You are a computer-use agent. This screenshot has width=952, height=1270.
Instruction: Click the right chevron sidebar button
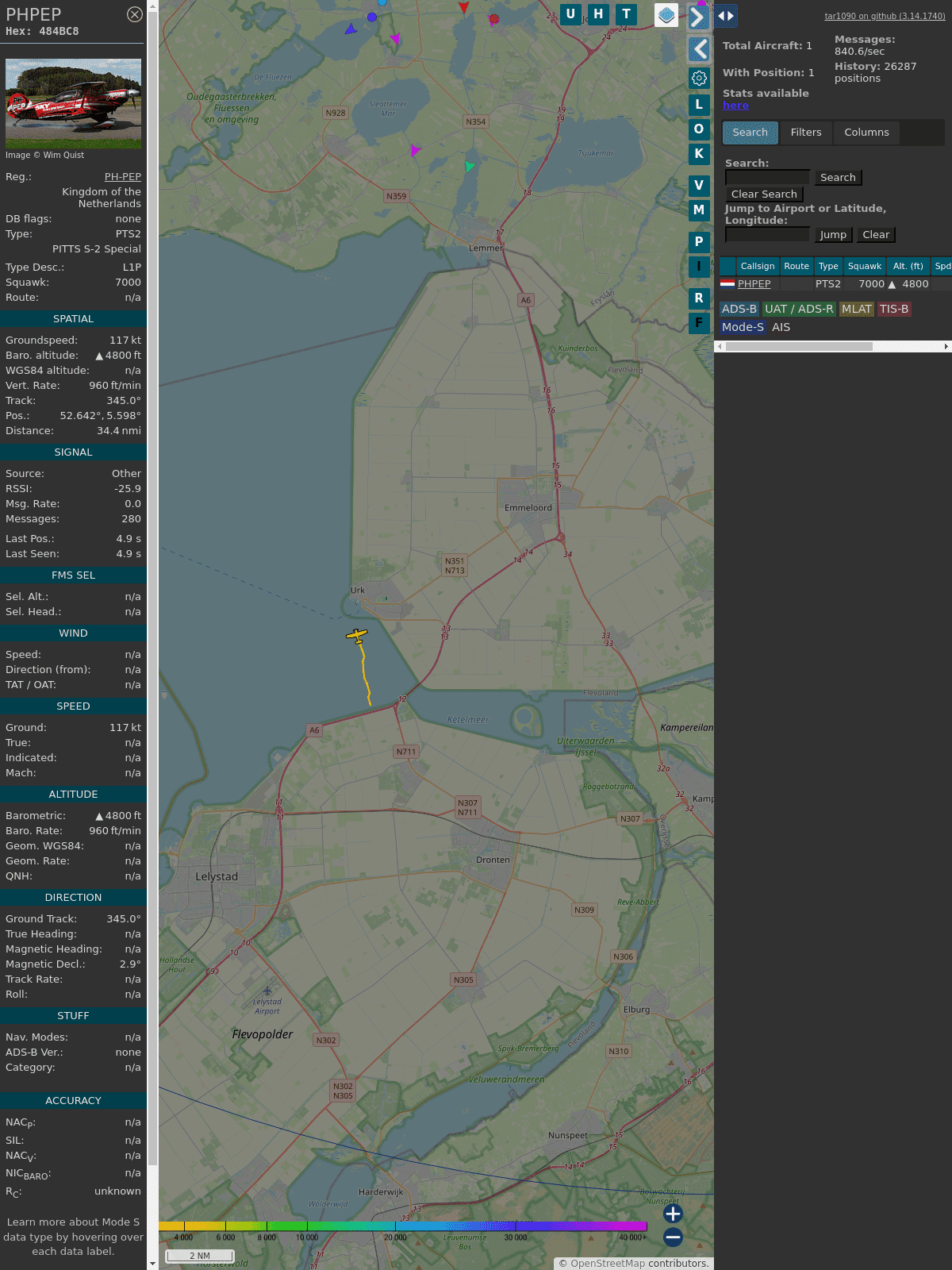pos(698,17)
